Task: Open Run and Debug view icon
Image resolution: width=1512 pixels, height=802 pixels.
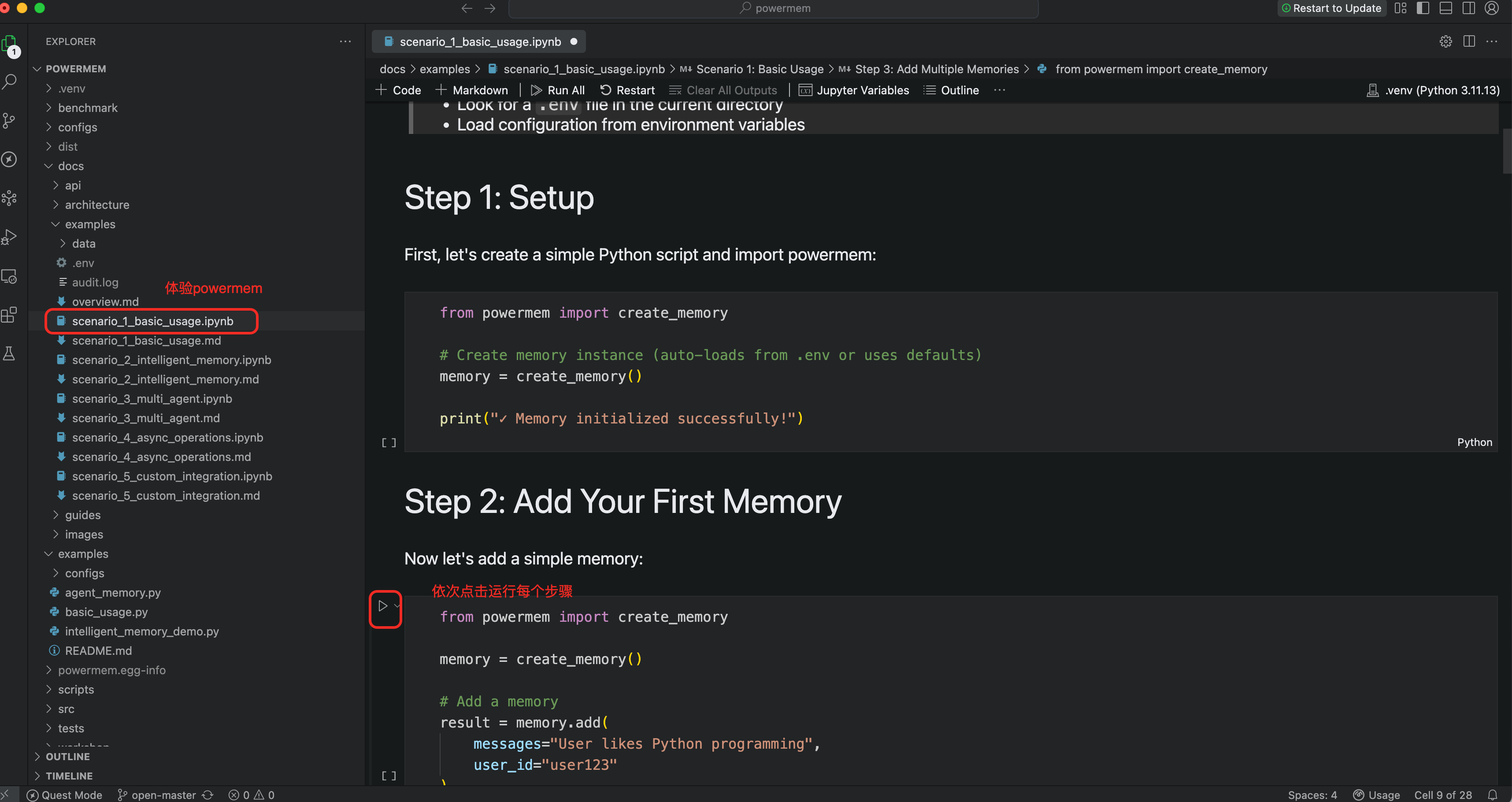Action: click(x=9, y=237)
